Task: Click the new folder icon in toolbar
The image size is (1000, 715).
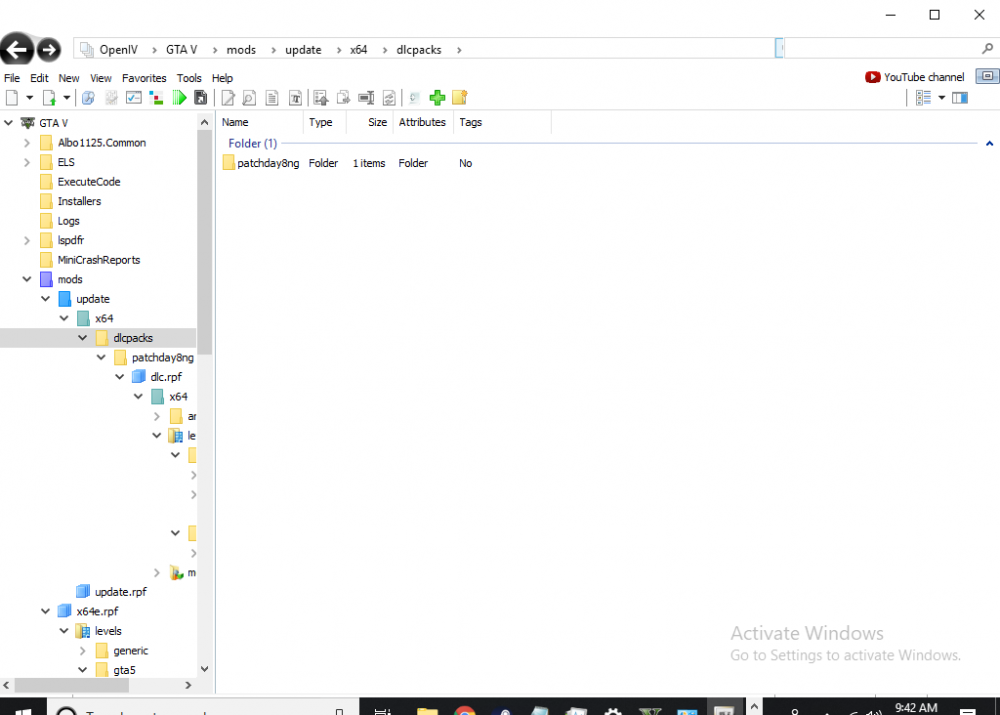Action: [459, 98]
